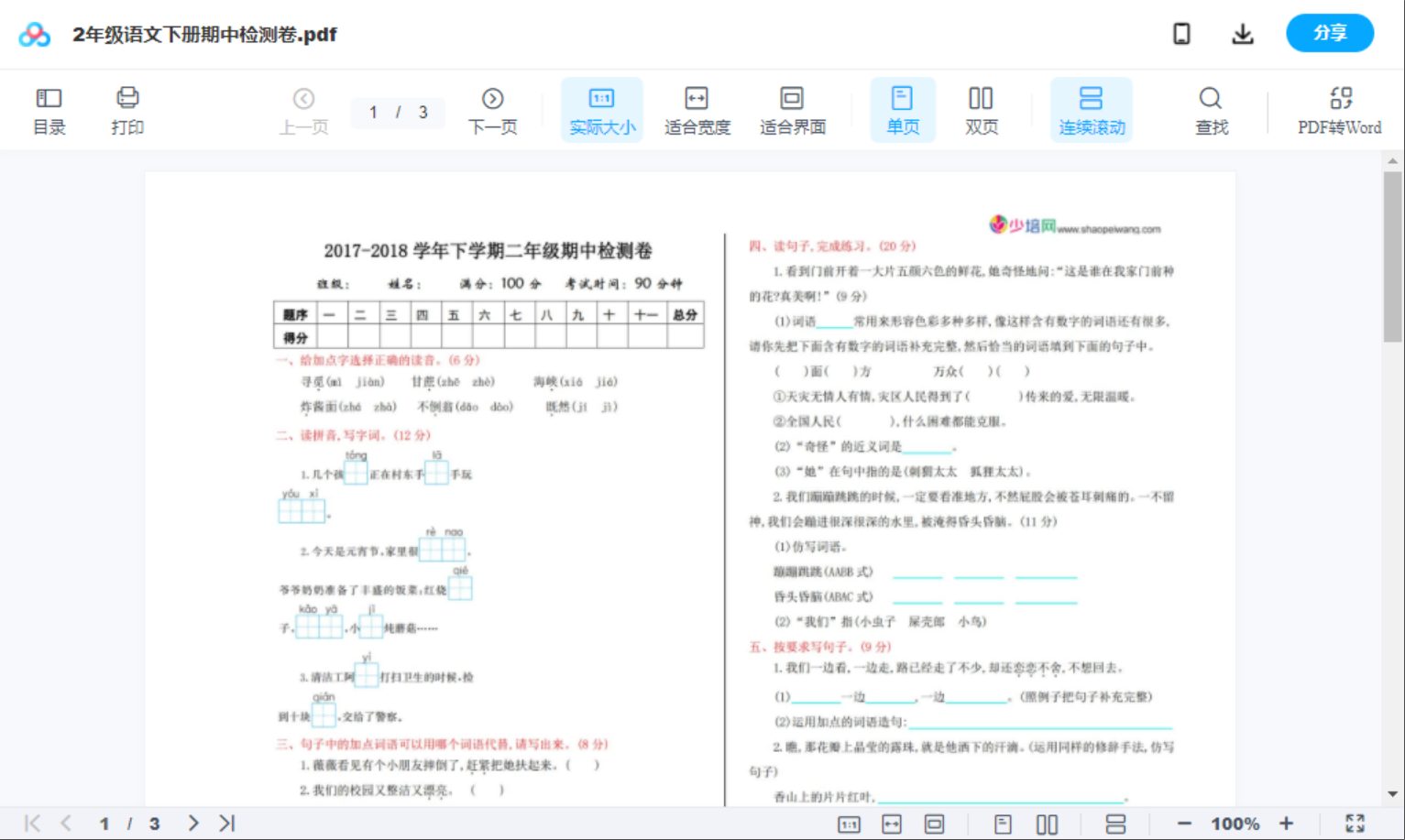
Task: Open the mobile view icon near 分享
Action: [1181, 33]
